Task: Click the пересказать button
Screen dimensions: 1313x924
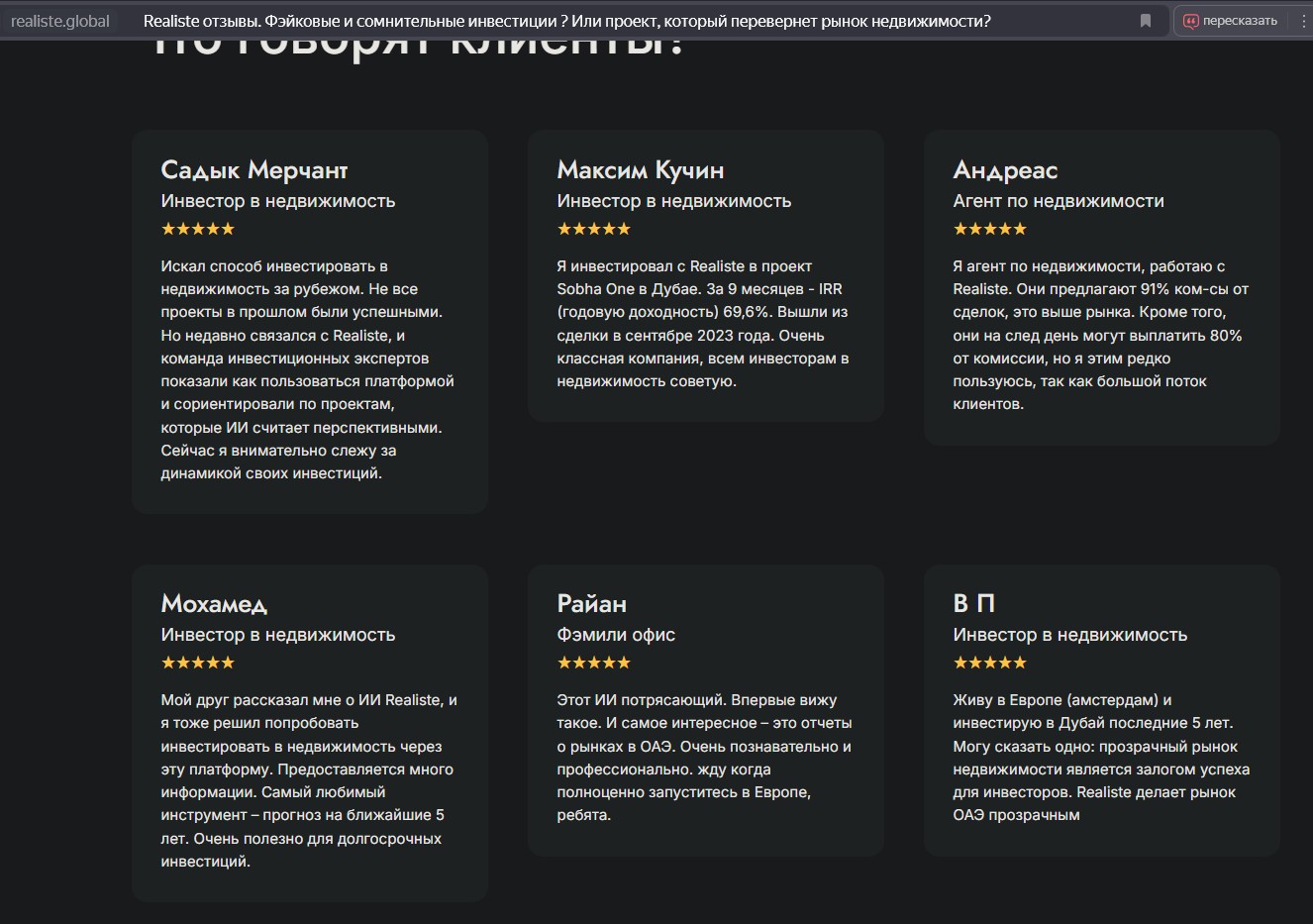Action: [1230, 21]
